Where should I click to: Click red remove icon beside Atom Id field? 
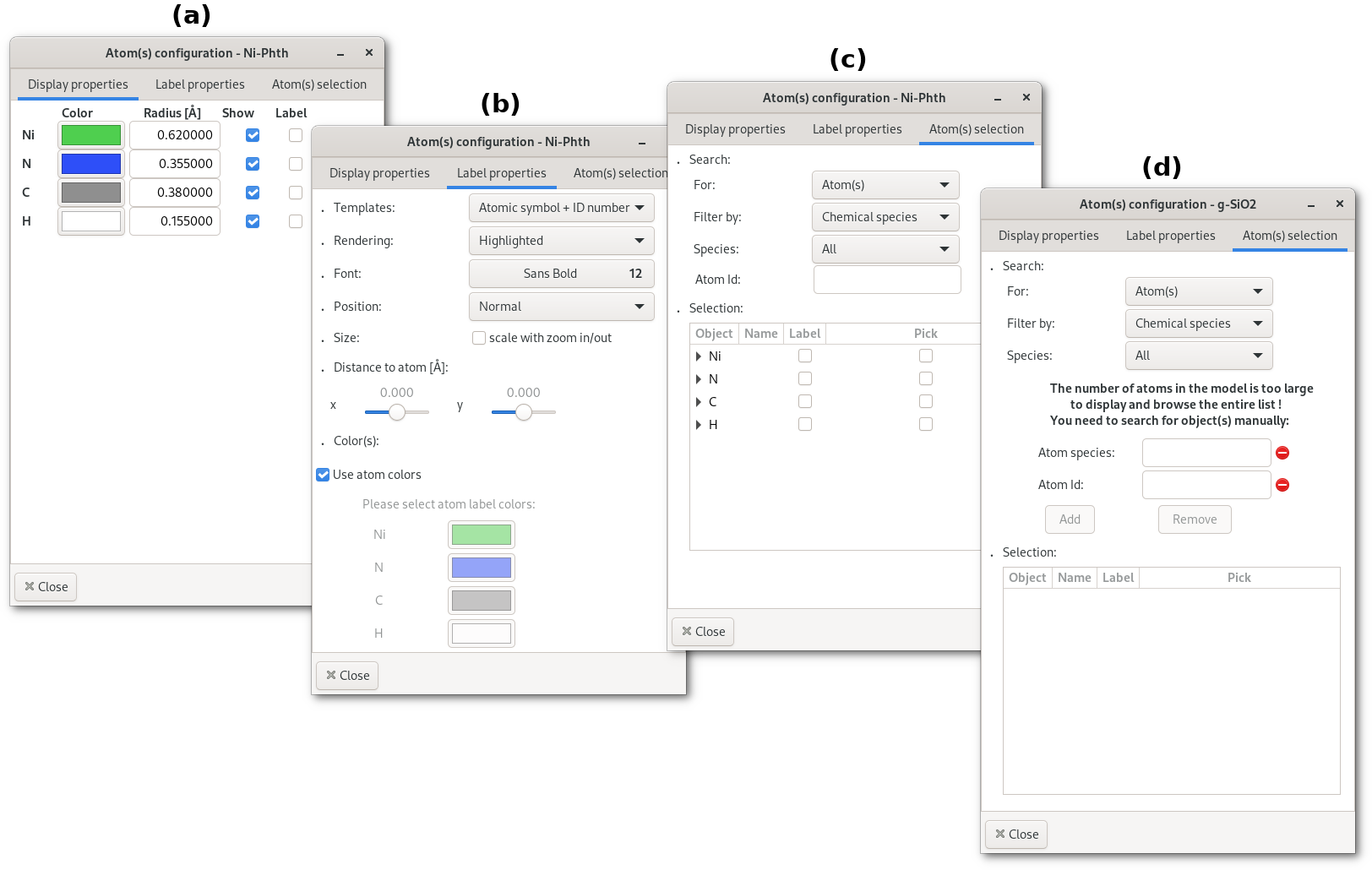pos(1282,485)
